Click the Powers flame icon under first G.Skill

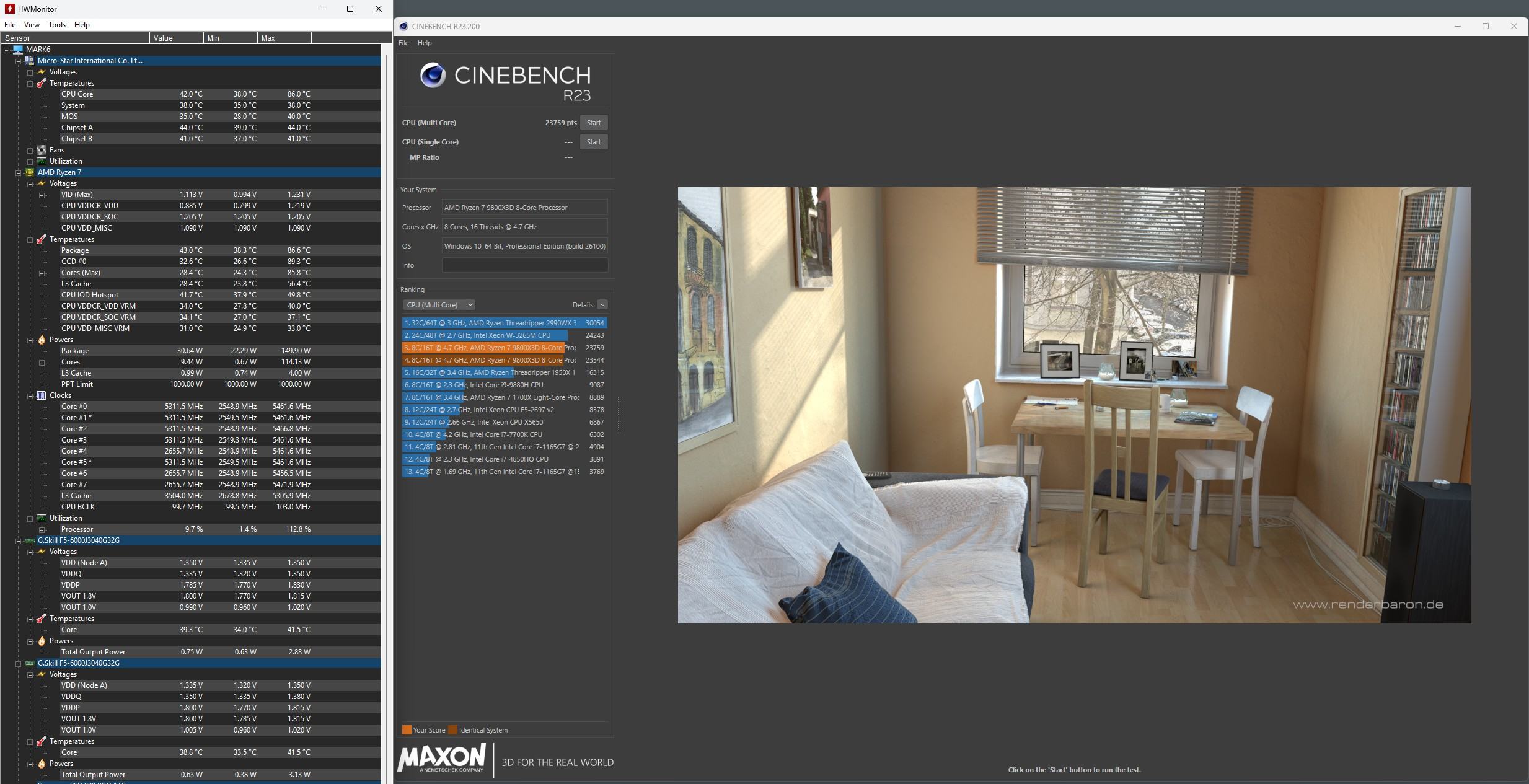coord(42,641)
